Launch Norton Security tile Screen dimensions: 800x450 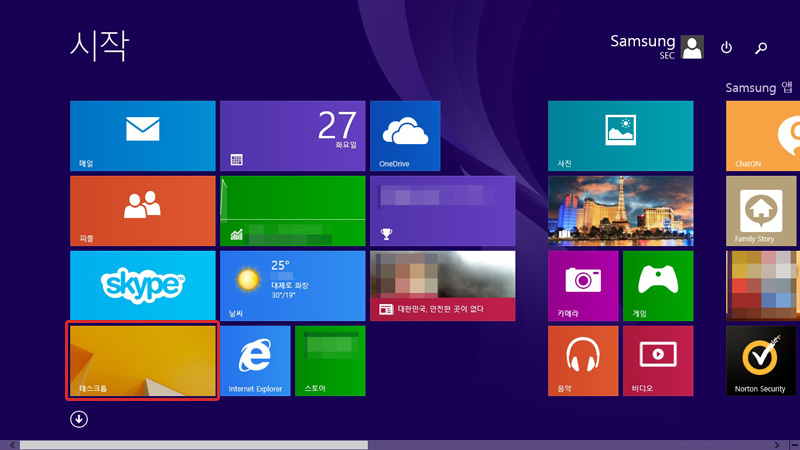point(761,361)
